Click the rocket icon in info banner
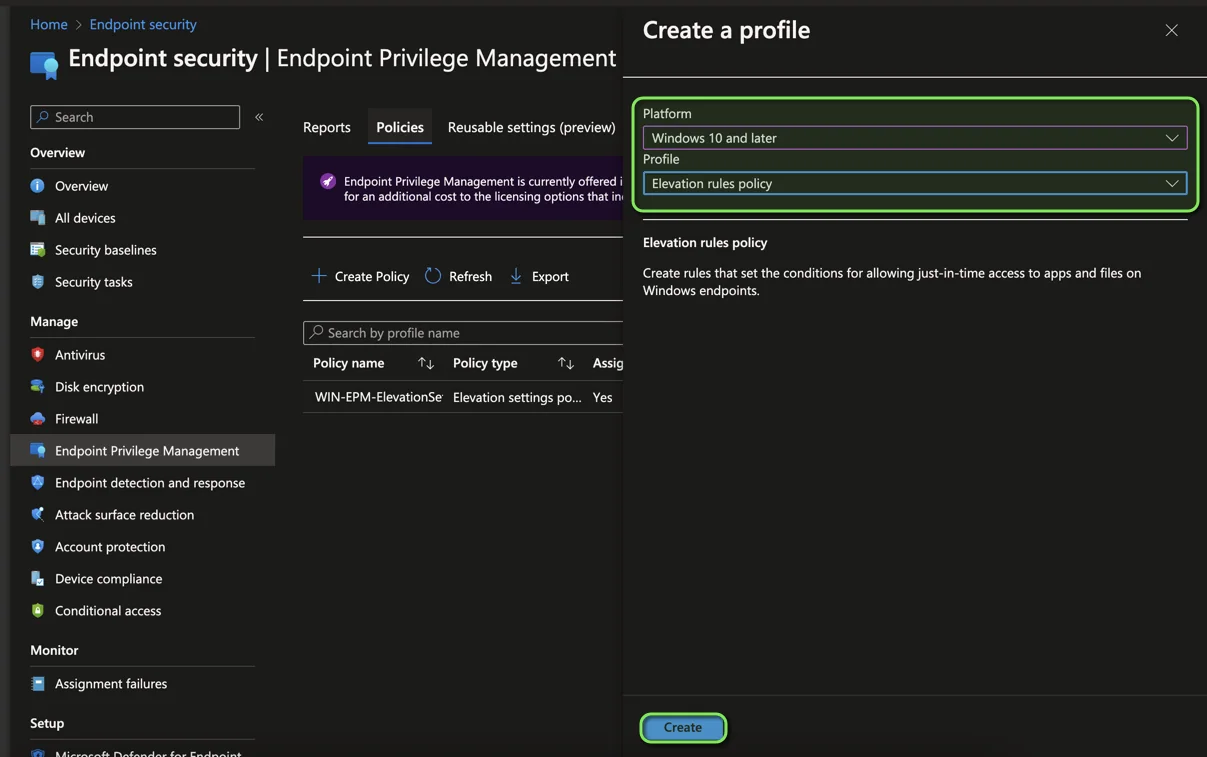This screenshot has height=757, width=1207. (328, 181)
